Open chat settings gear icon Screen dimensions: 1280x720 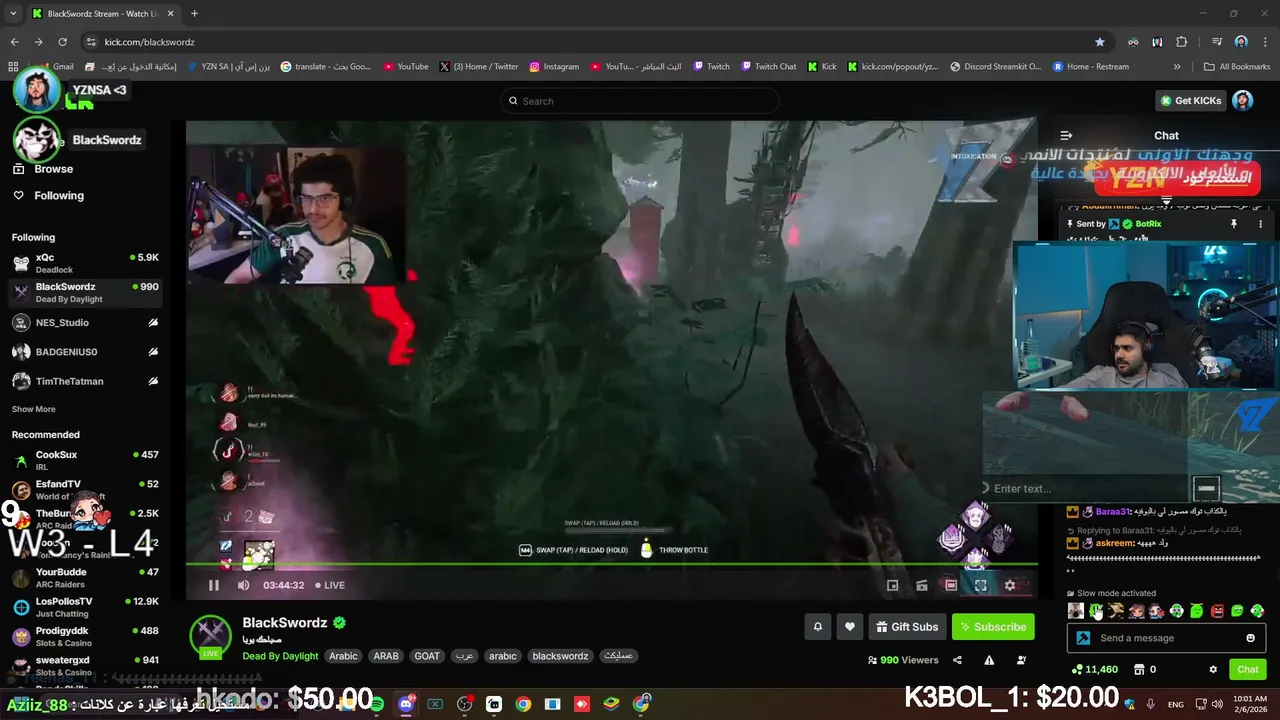(x=1213, y=669)
